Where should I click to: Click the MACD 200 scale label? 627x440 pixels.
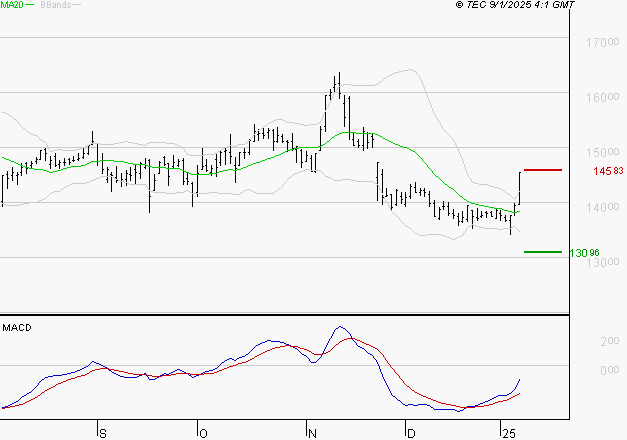(x=610, y=341)
